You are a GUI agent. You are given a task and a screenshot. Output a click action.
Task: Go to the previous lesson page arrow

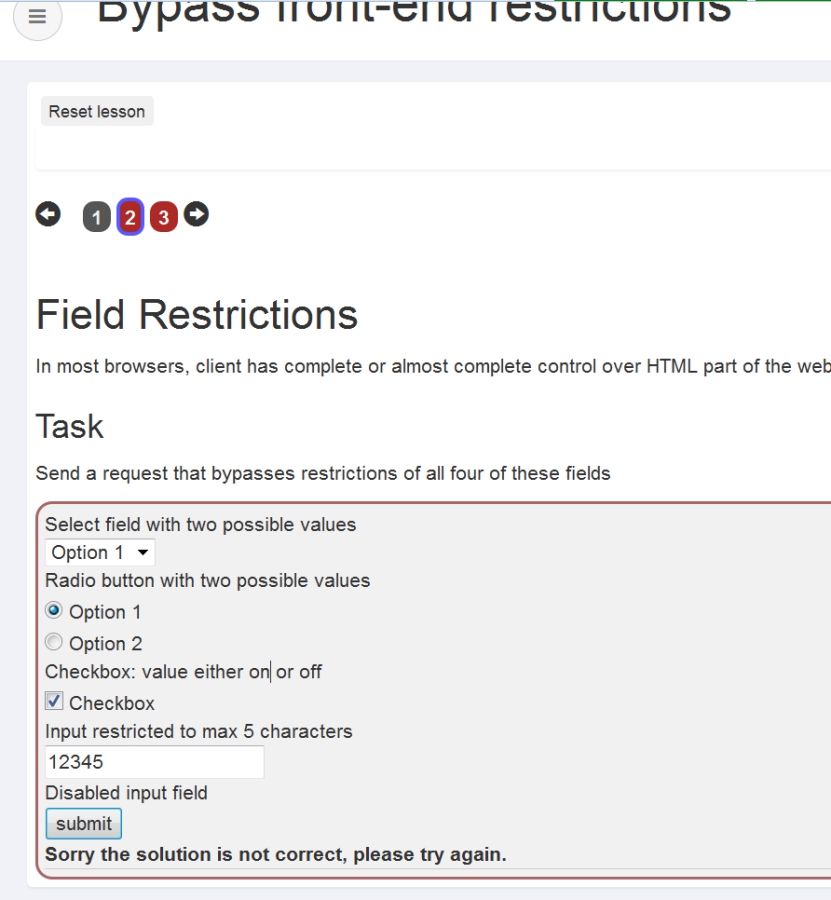click(x=48, y=214)
